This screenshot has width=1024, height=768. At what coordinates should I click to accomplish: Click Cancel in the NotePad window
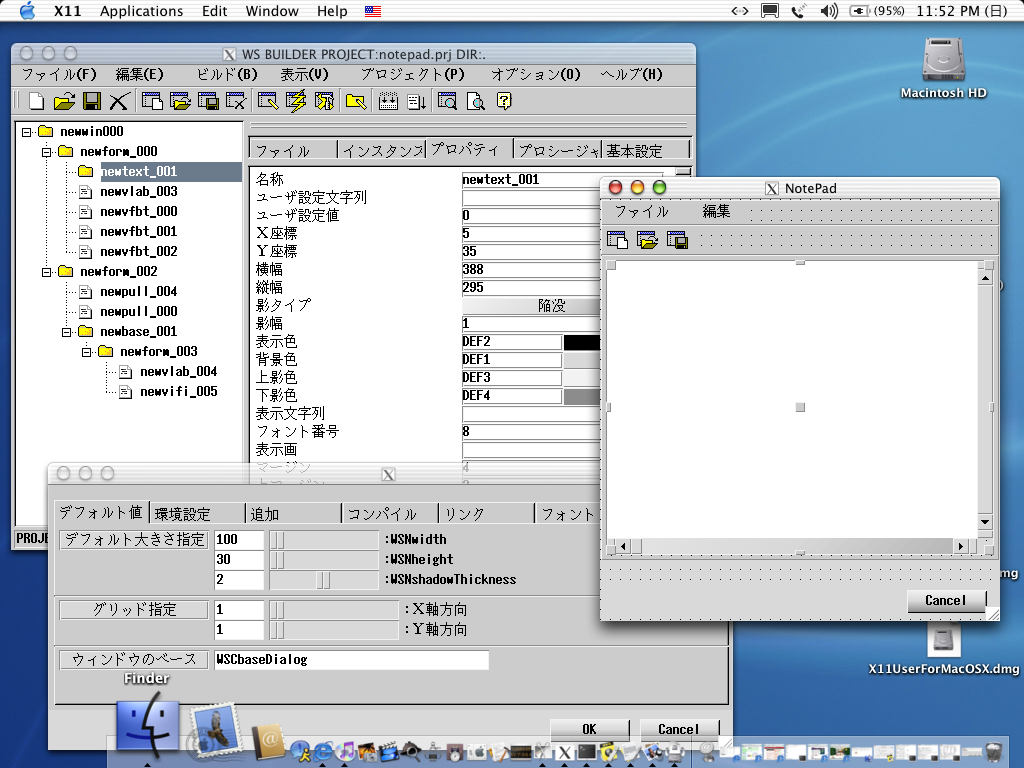(x=946, y=600)
